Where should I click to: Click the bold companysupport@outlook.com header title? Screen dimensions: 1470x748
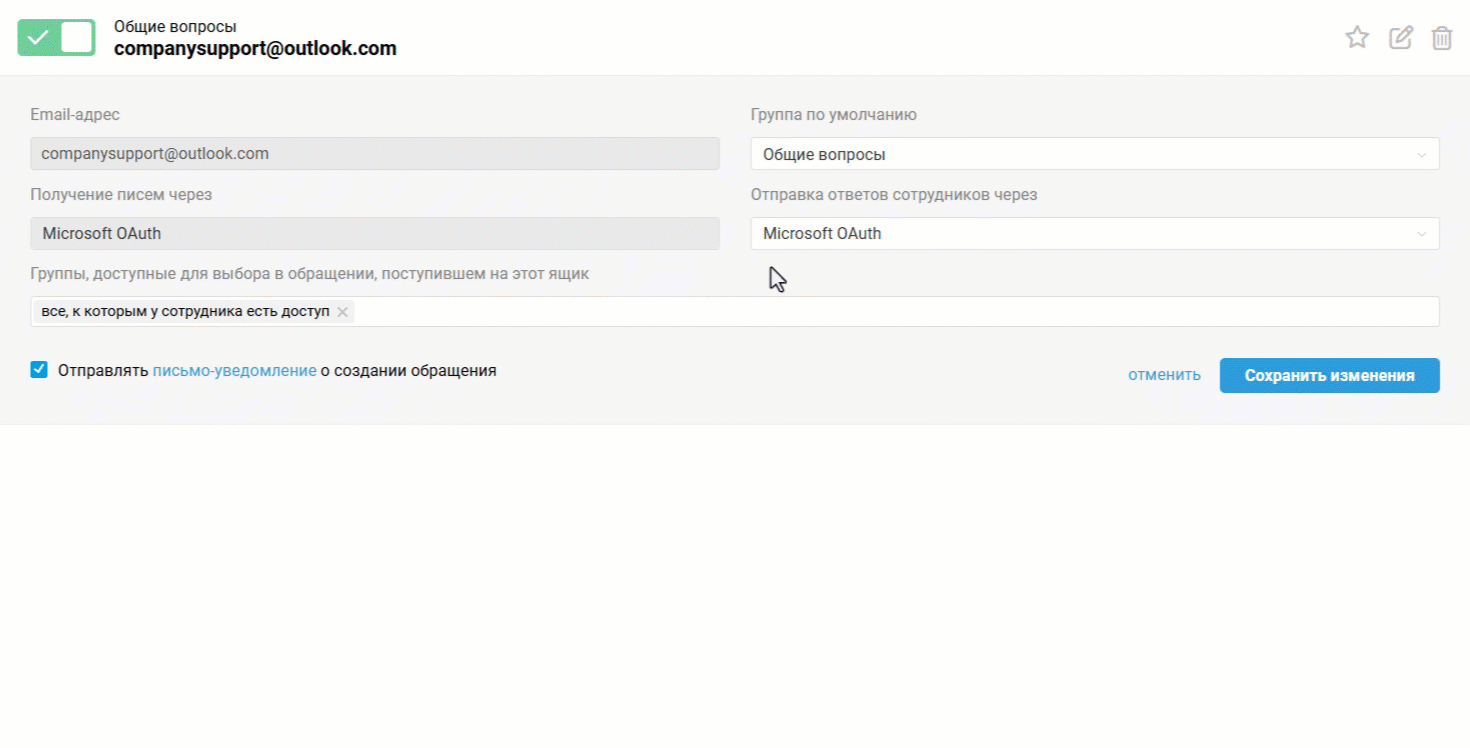click(x=255, y=48)
